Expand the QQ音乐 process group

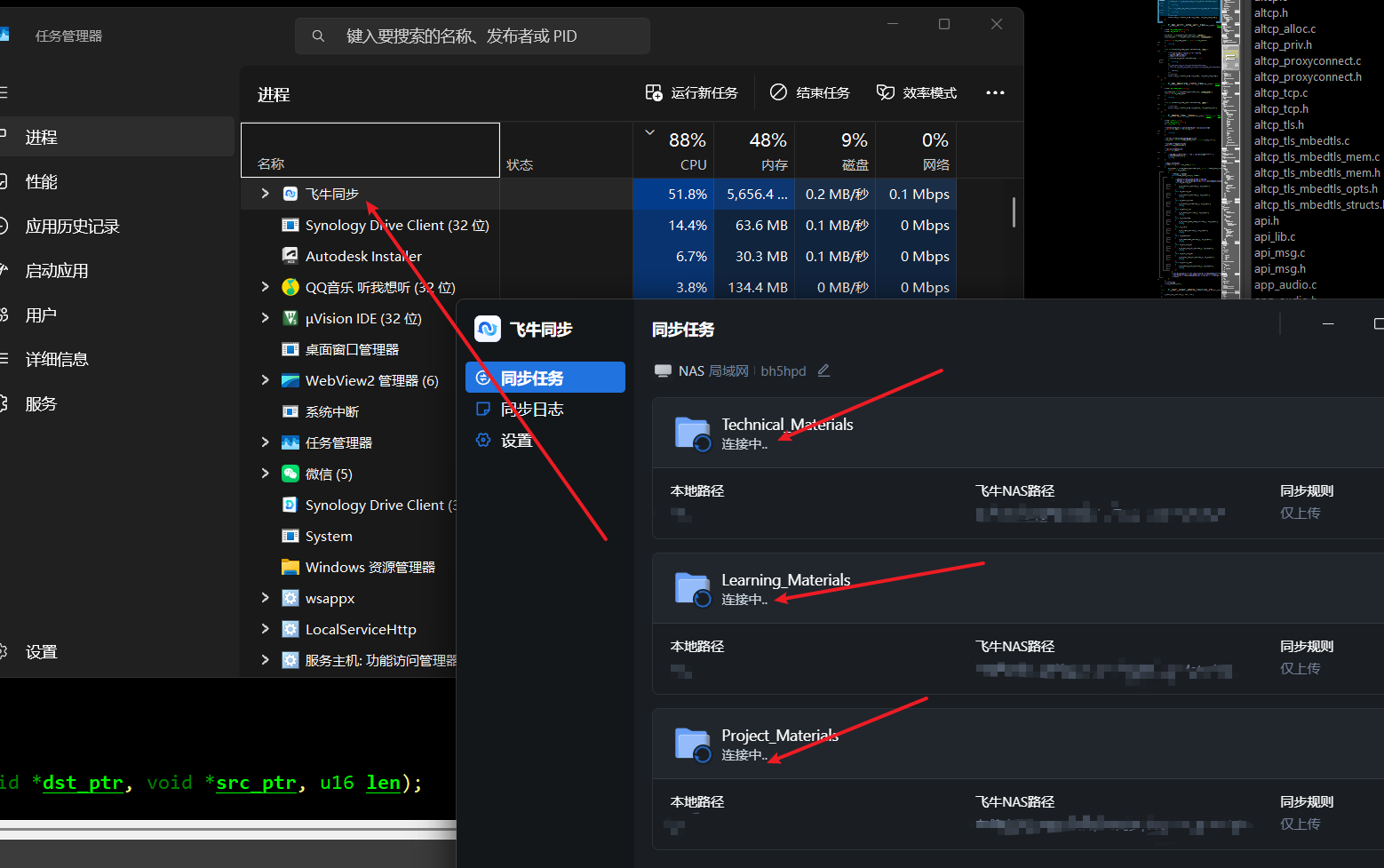265,287
